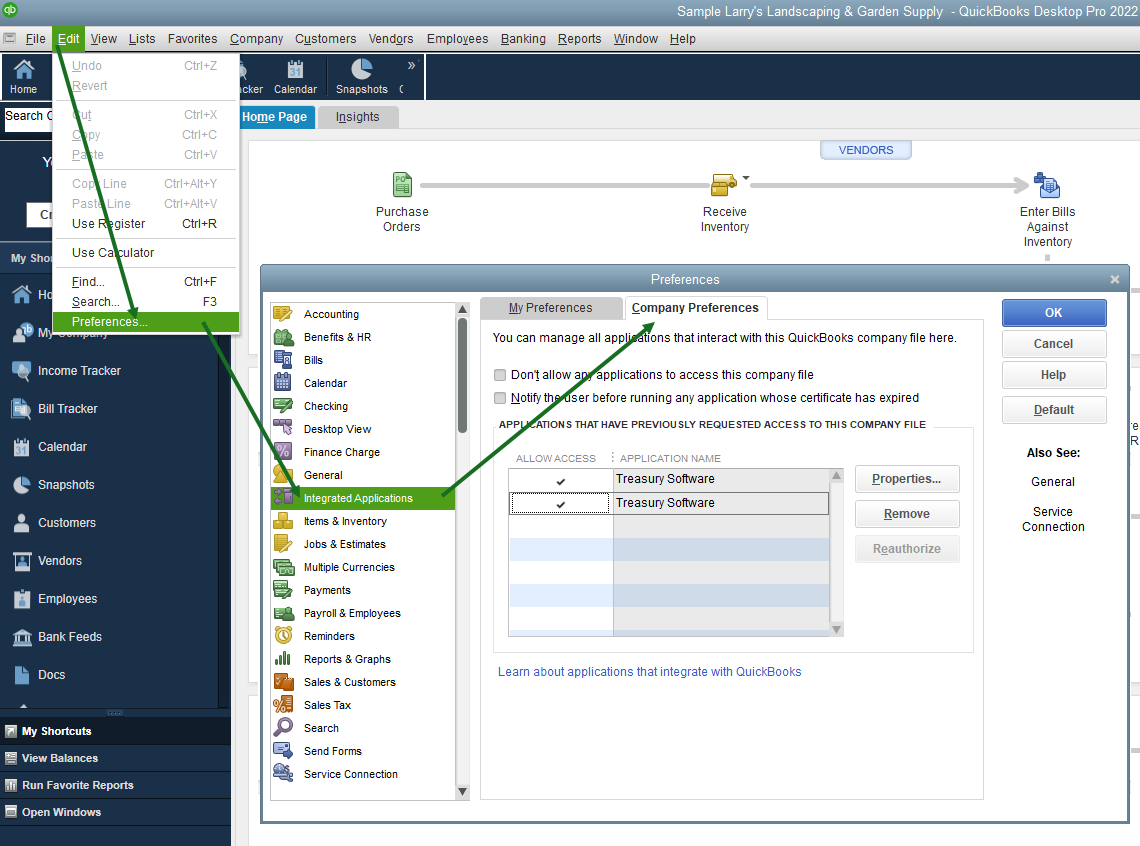Switch to the Insights tab
This screenshot has width=1140, height=846.
click(x=358, y=117)
